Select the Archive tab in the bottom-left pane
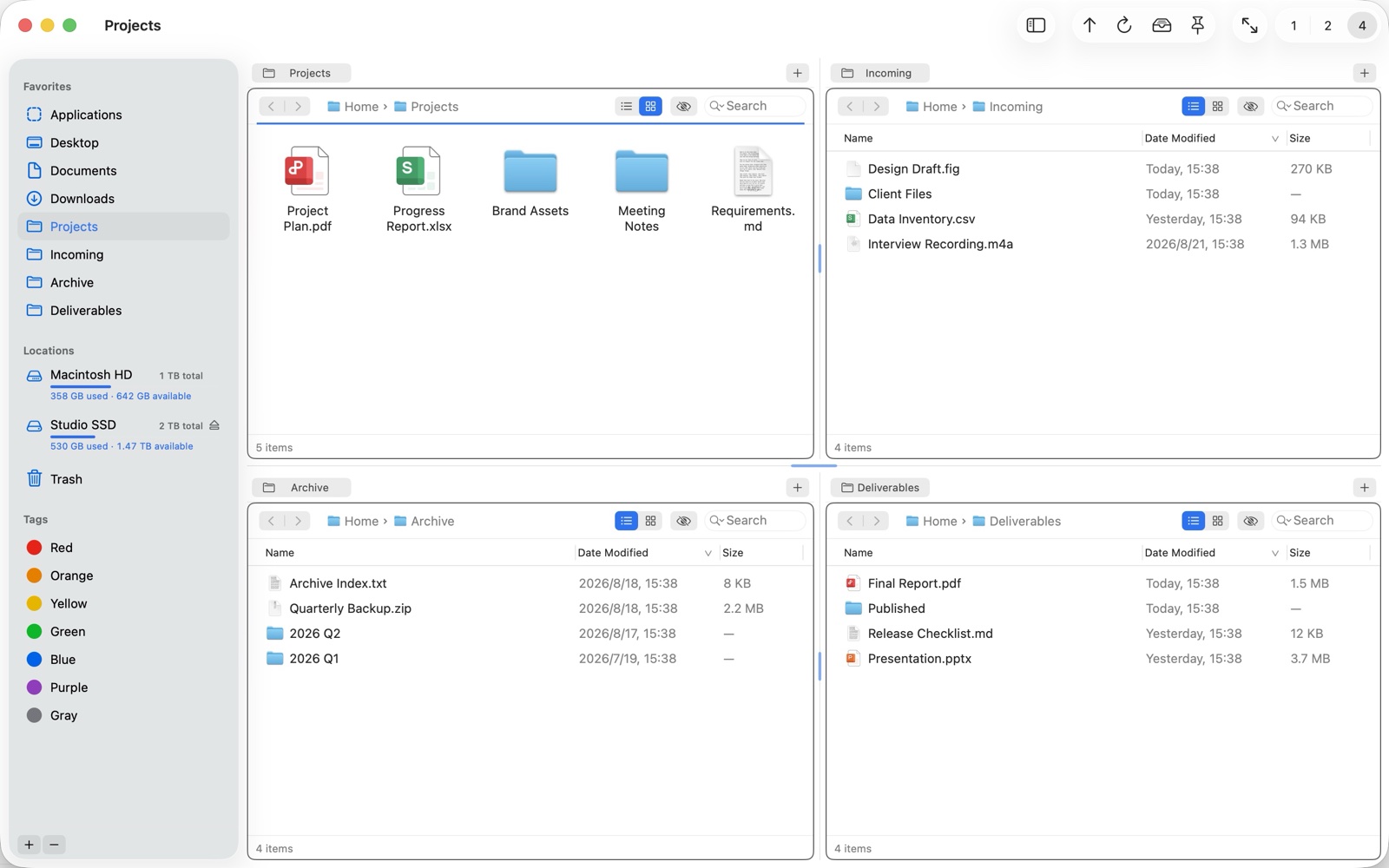This screenshot has height=868, width=1389. tap(301, 488)
